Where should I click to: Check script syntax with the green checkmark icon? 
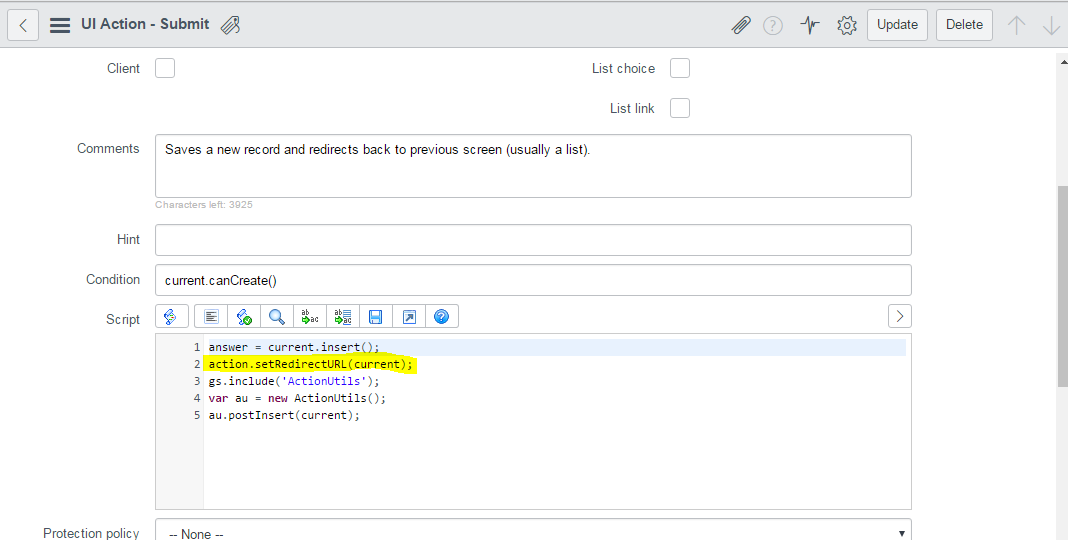(x=244, y=316)
